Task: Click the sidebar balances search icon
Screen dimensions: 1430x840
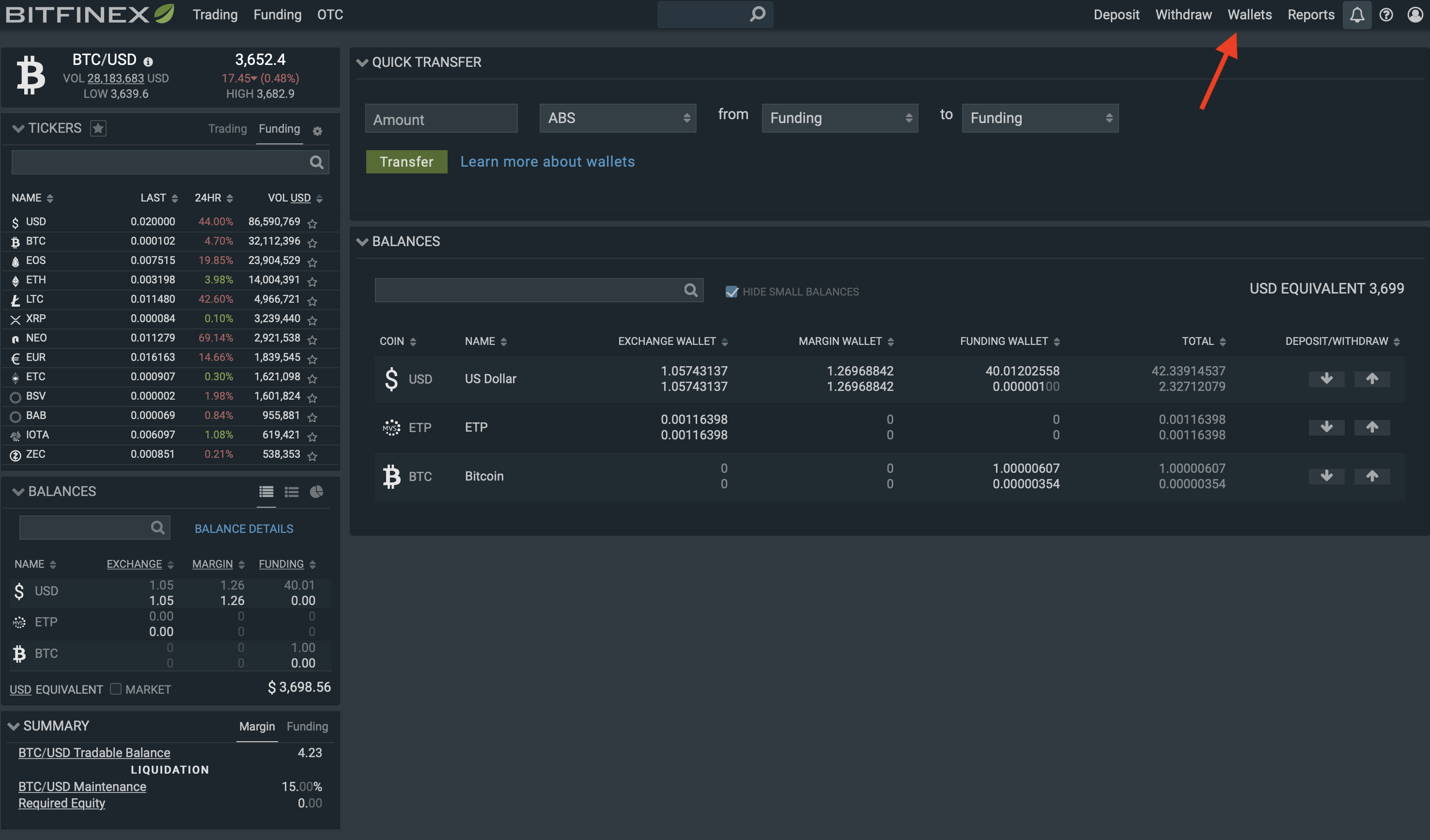Action: click(x=158, y=527)
